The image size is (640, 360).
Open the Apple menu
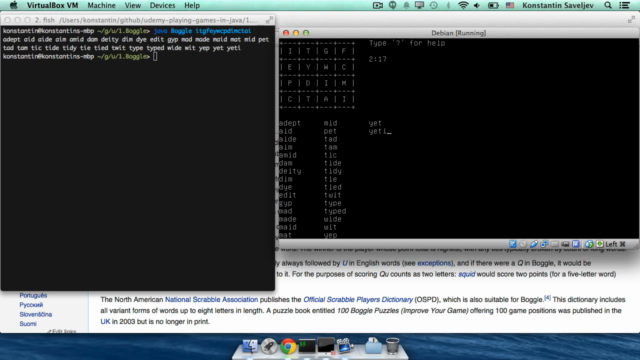pos(13,5)
